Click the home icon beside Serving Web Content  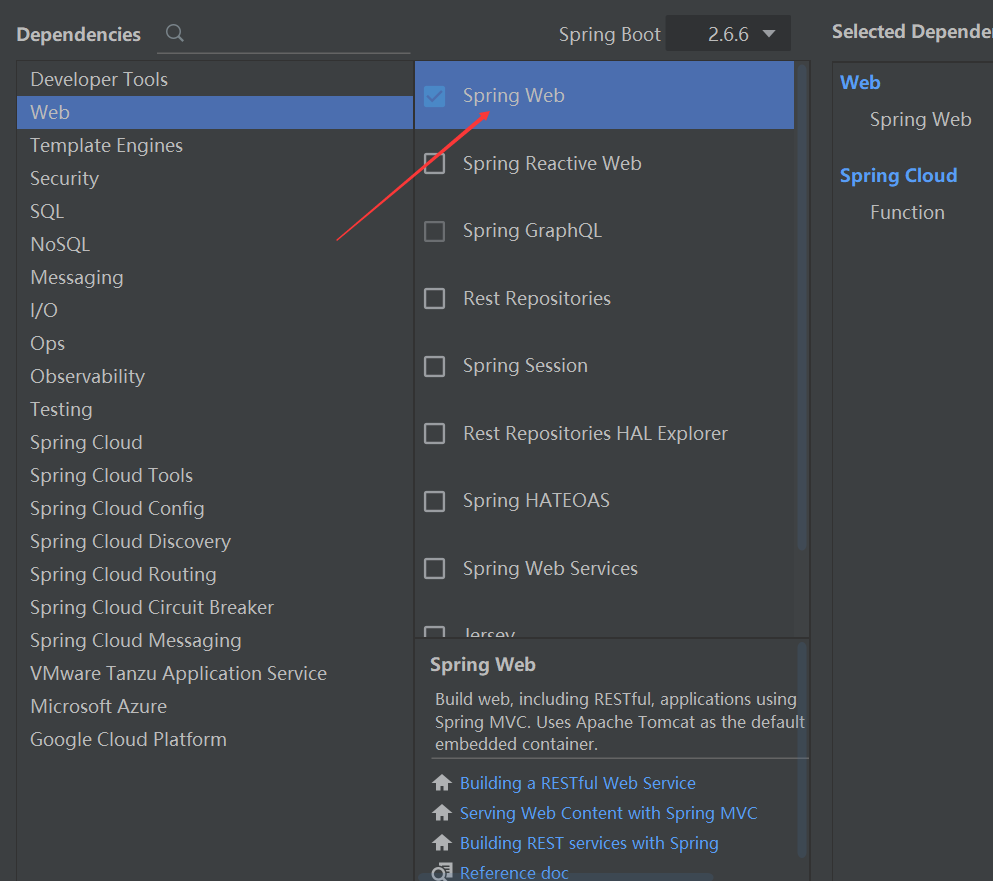coord(441,813)
